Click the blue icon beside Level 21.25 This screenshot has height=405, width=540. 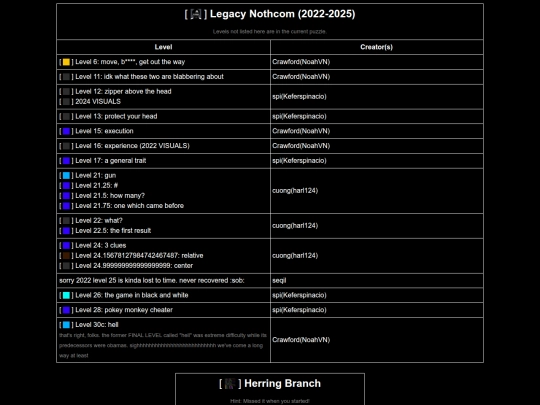pos(66,186)
